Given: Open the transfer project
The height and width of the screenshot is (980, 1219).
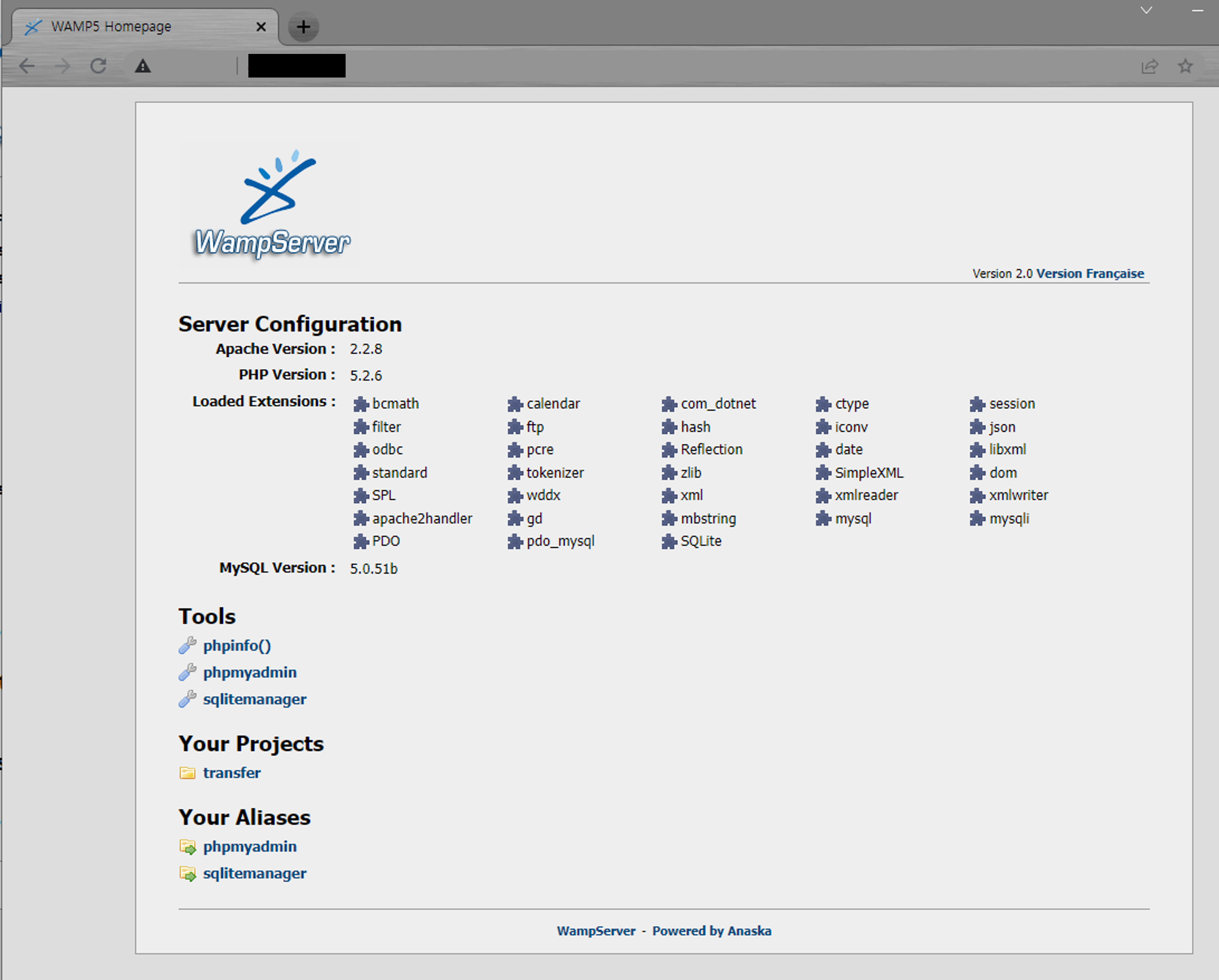Looking at the screenshot, I should click(232, 772).
